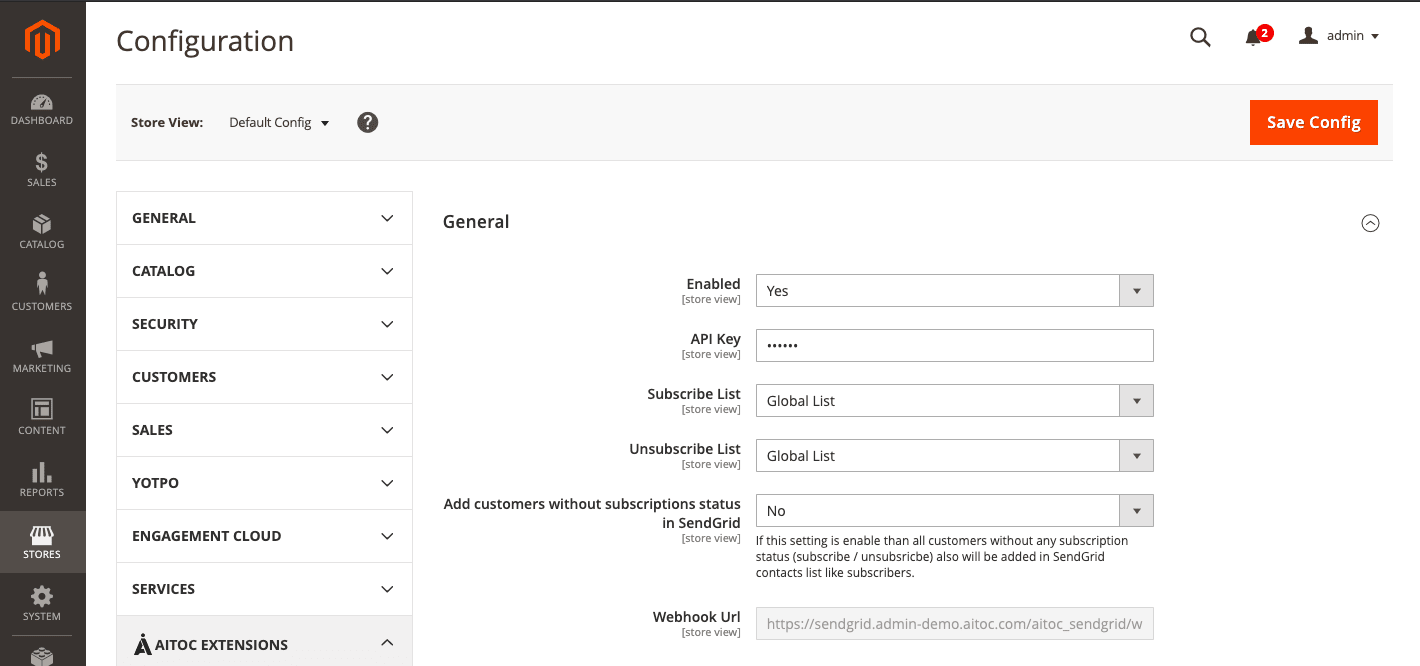
Task: Click the Store View label
Action: 167,123
